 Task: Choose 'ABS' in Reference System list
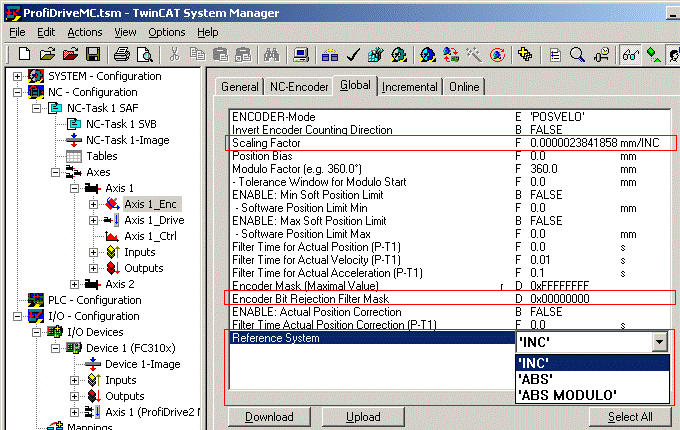592,379
